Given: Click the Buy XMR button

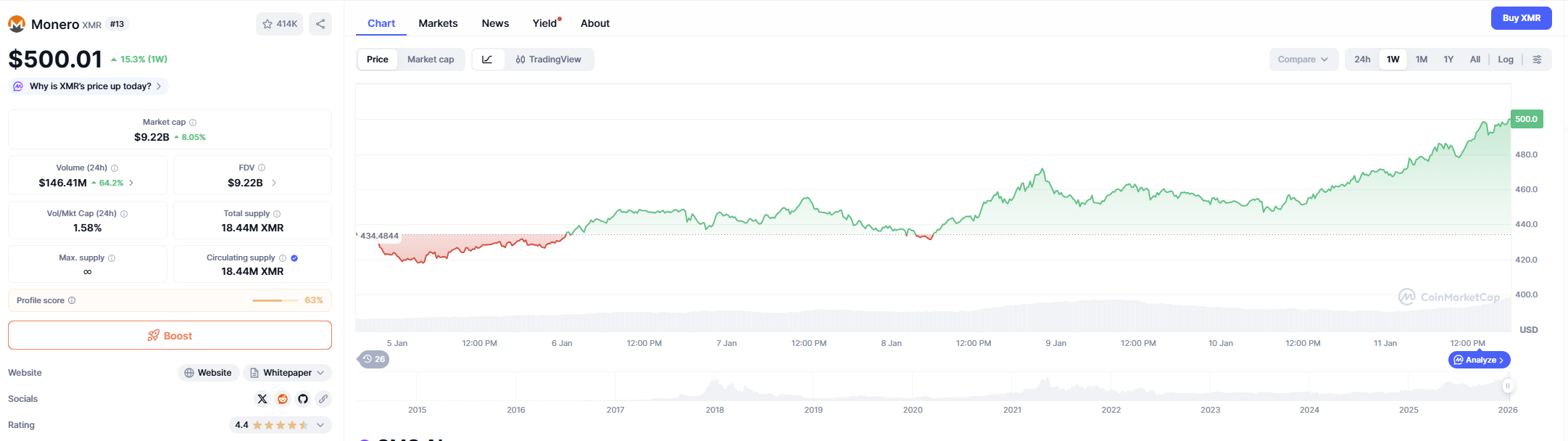Looking at the screenshot, I should click(x=1521, y=18).
